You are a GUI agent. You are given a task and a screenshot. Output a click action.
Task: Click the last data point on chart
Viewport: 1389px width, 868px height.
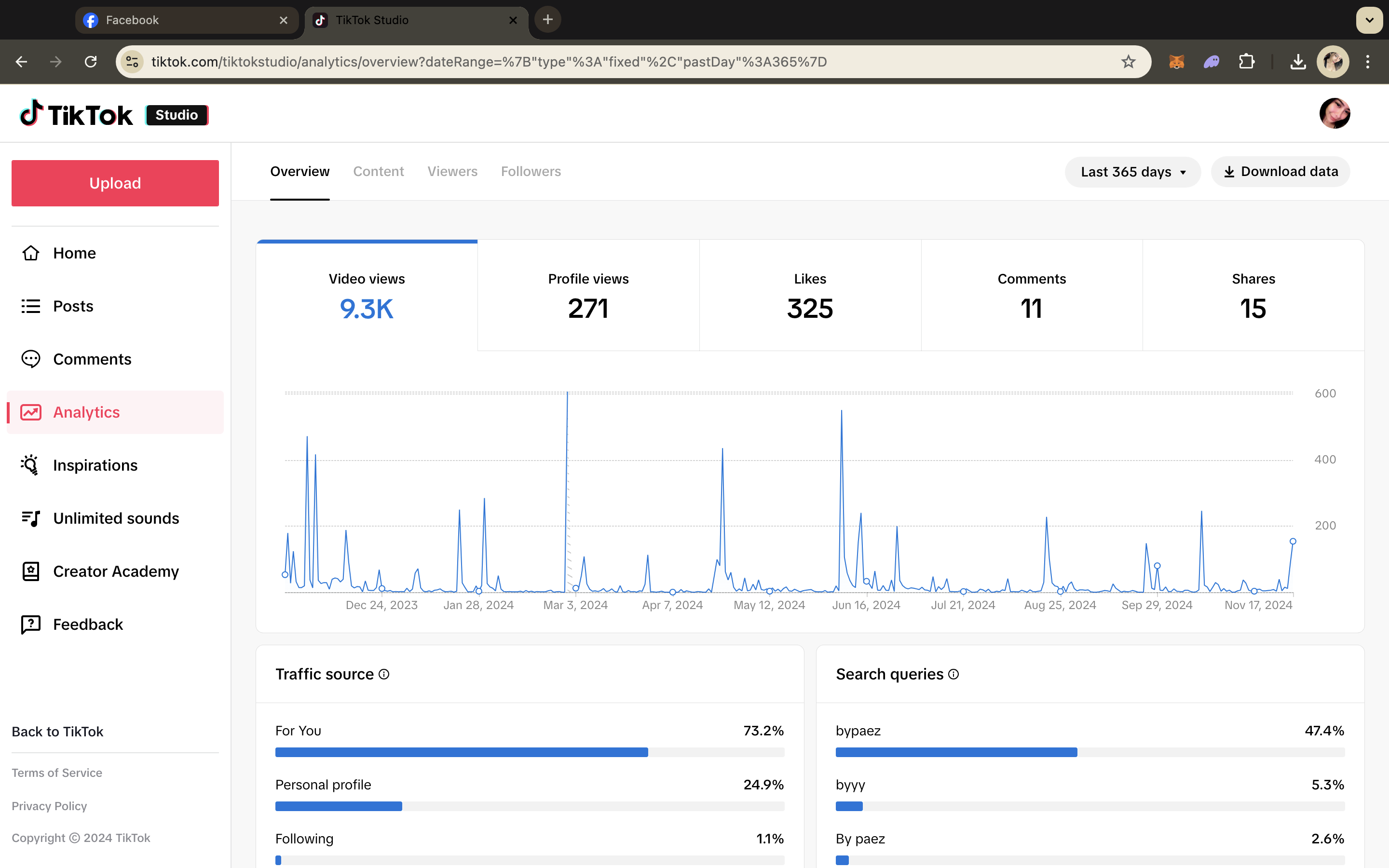(1293, 542)
